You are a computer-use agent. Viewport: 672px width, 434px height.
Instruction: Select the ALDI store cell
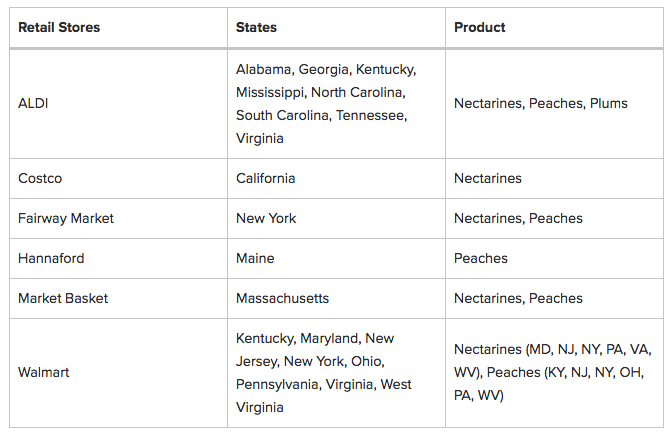[x=33, y=103]
